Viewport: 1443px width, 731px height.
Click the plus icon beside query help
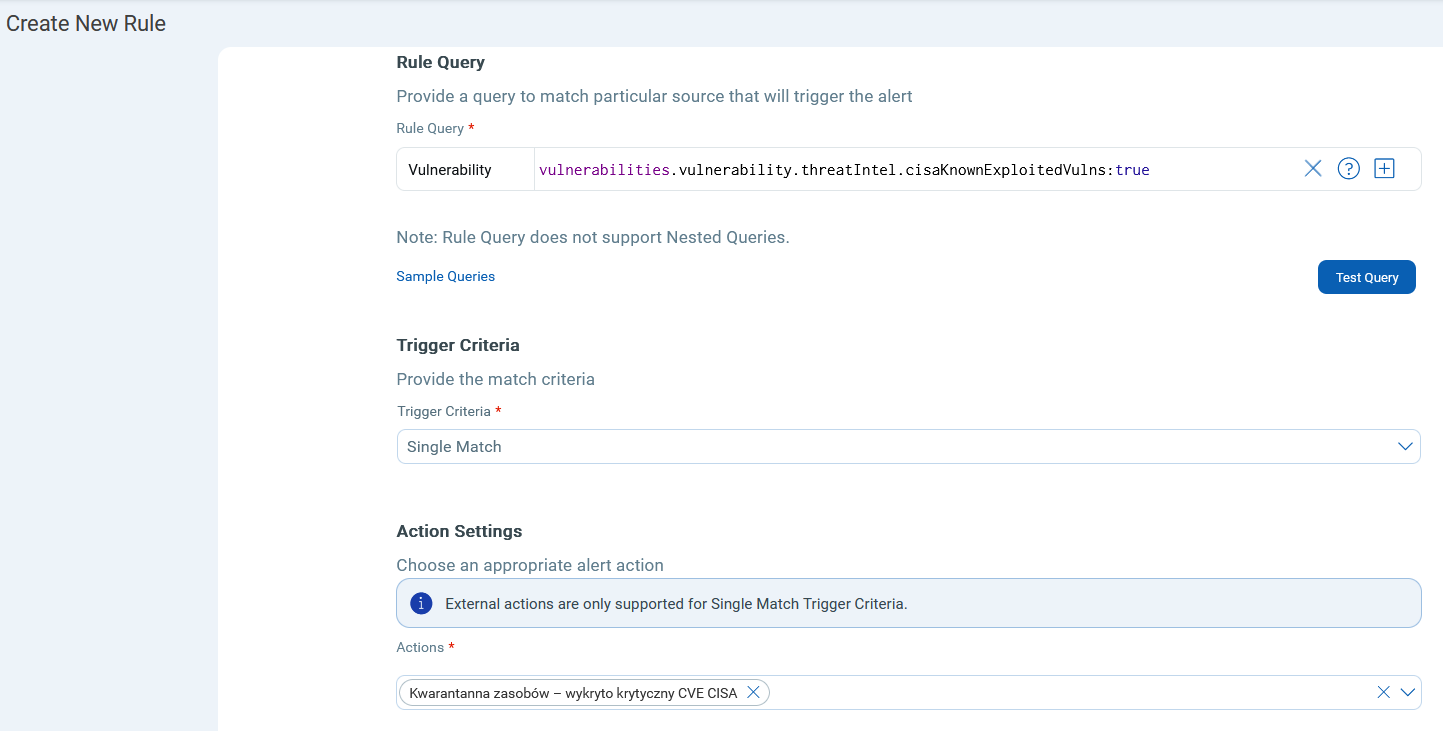tap(1384, 169)
